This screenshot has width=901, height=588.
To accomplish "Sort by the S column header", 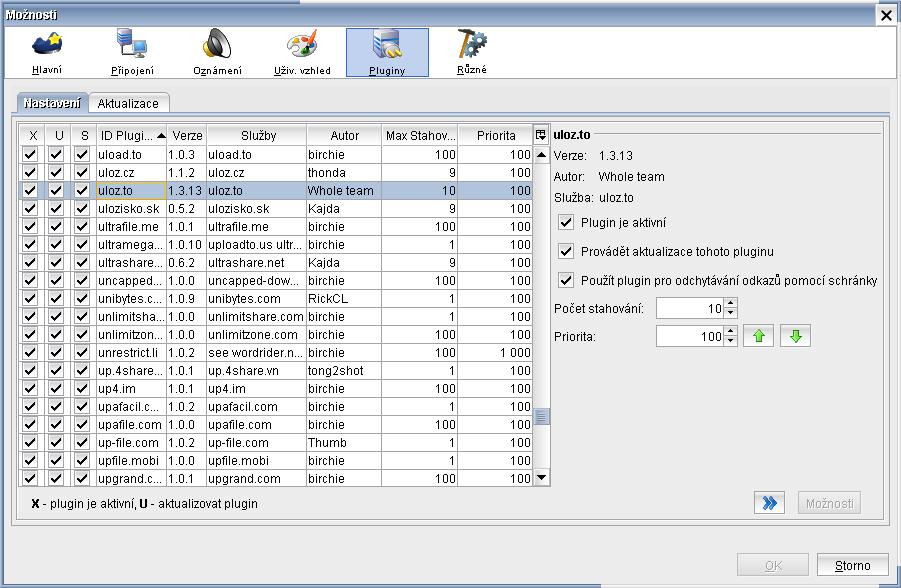I will click(x=84, y=136).
